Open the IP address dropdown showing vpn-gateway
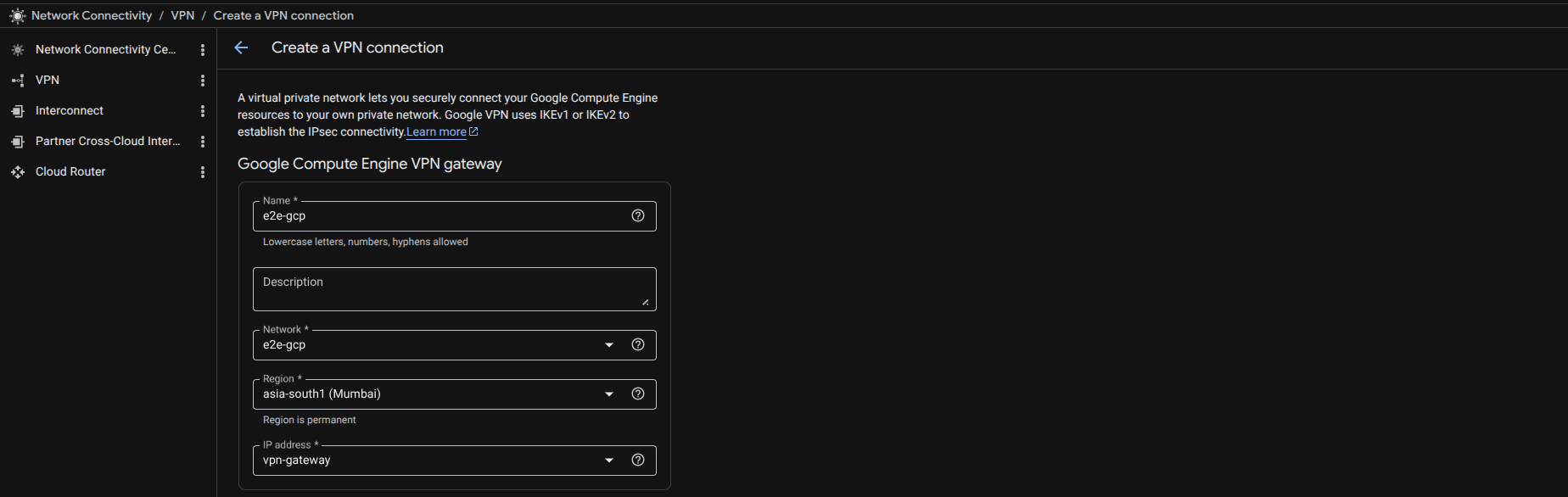This screenshot has height=497, width=1568. click(x=454, y=461)
